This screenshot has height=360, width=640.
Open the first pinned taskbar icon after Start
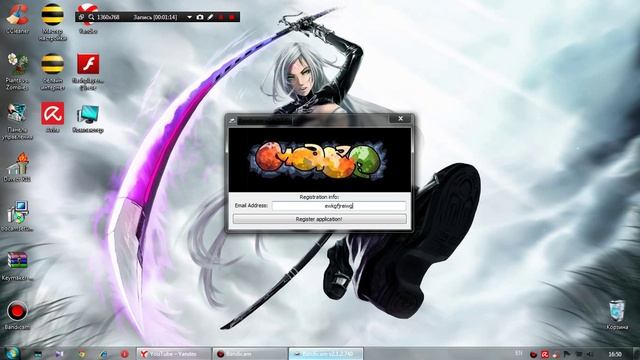tap(38, 354)
